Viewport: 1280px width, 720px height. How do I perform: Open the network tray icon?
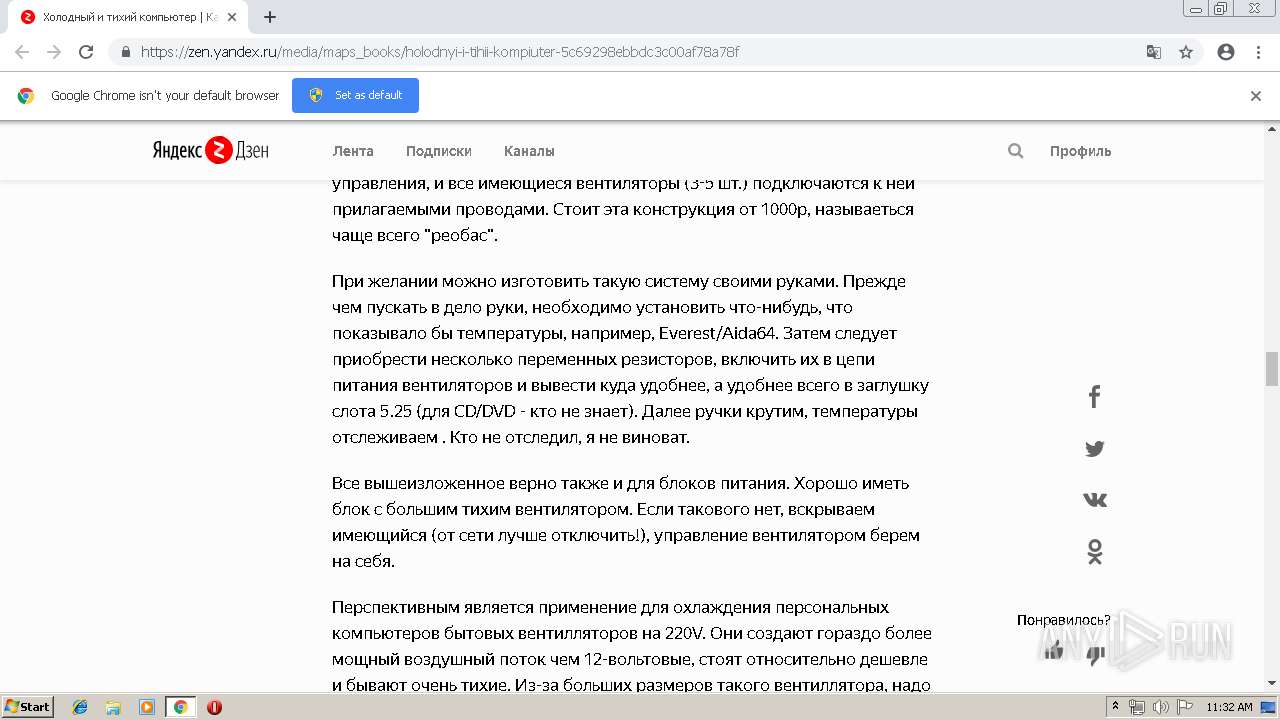click(x=1137, y=707)
